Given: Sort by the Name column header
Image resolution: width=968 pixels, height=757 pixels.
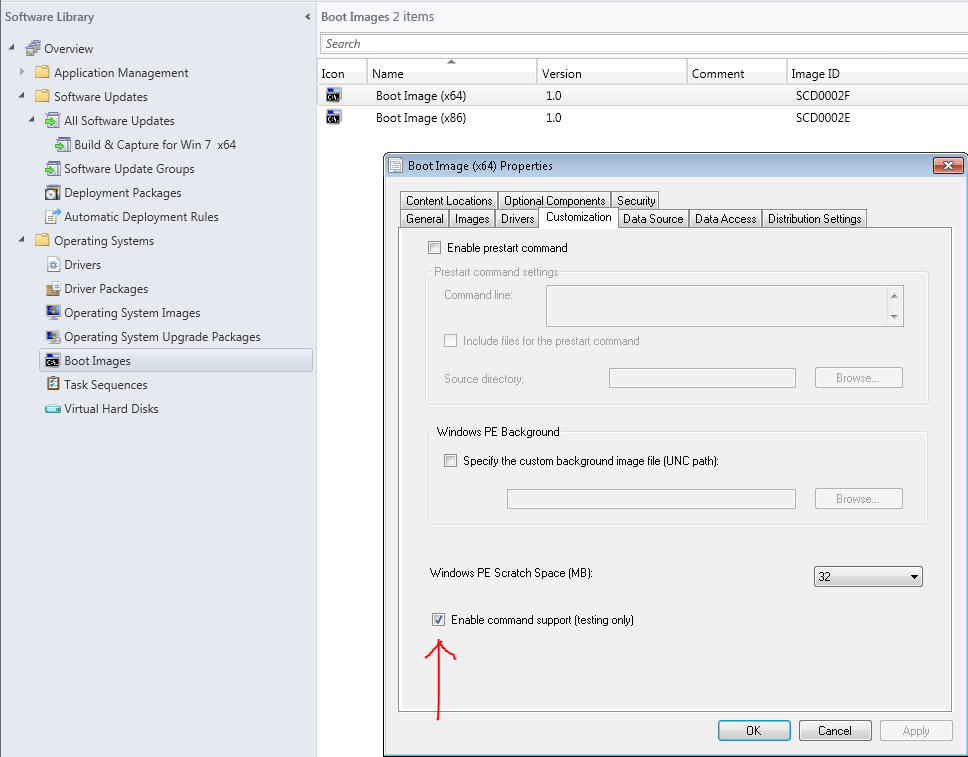Looking at the screenshot, I should [452, 73].
